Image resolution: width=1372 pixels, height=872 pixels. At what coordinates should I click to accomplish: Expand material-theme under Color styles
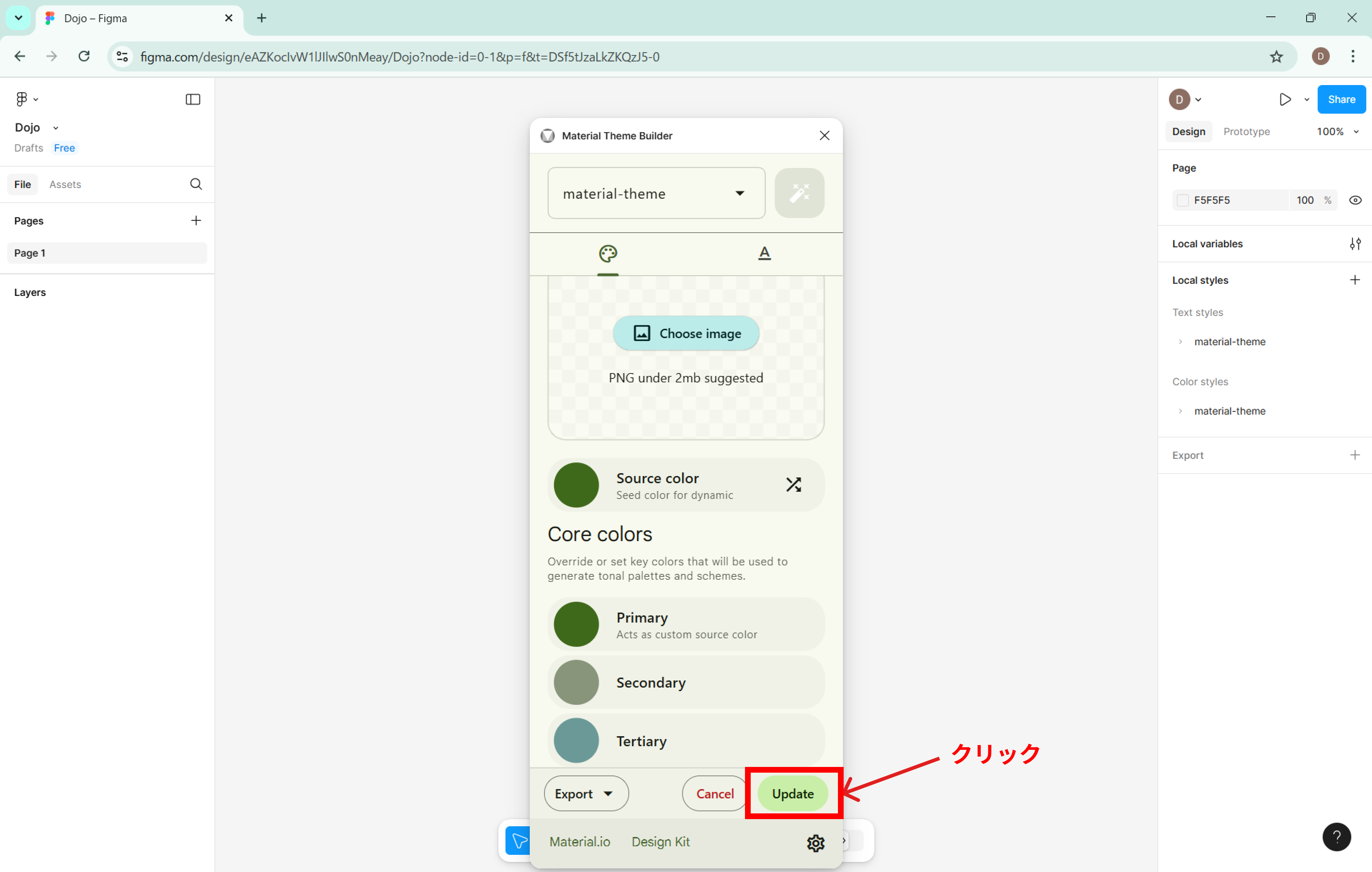(1180, 411)
